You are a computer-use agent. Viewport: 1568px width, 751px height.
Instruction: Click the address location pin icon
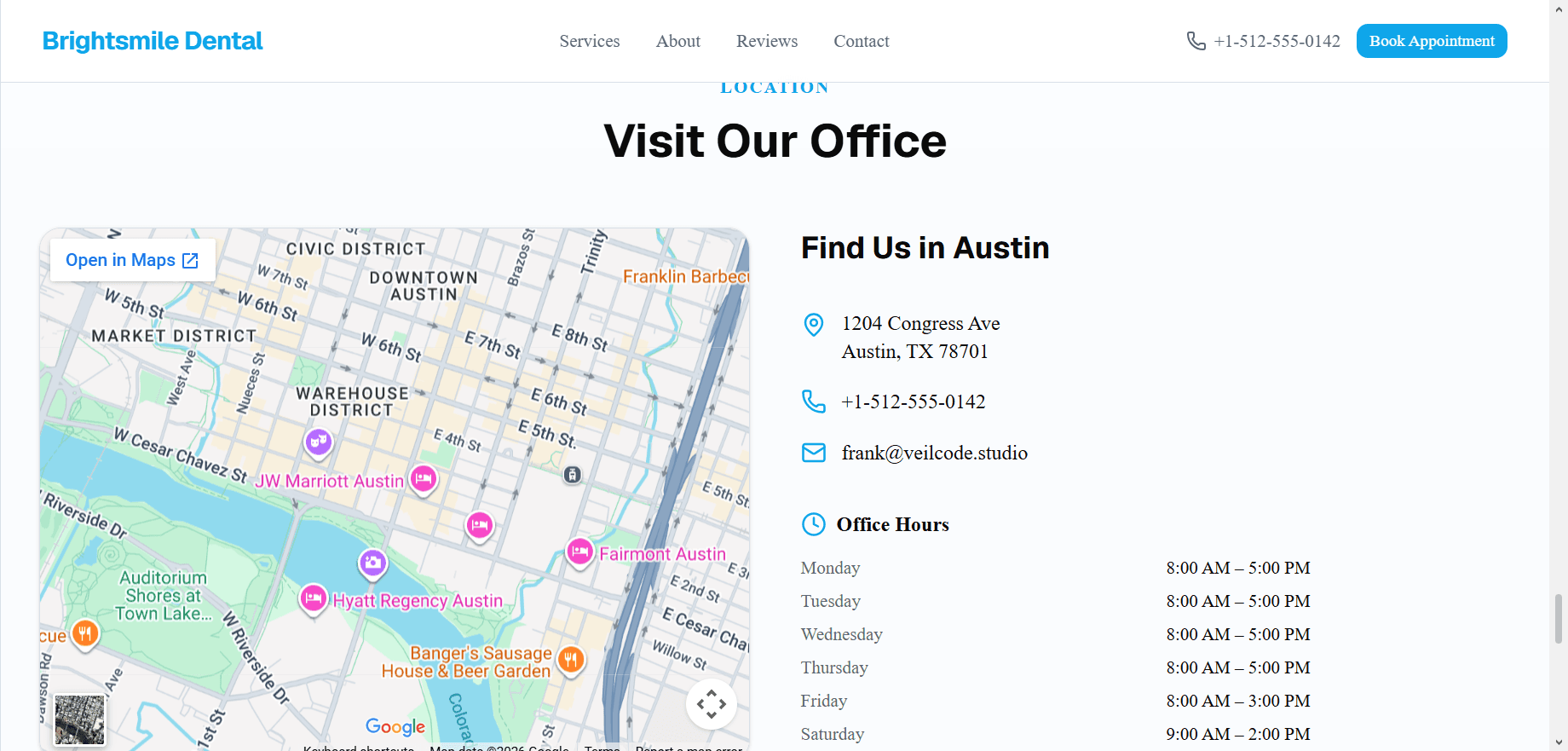(x=814, y=324)
